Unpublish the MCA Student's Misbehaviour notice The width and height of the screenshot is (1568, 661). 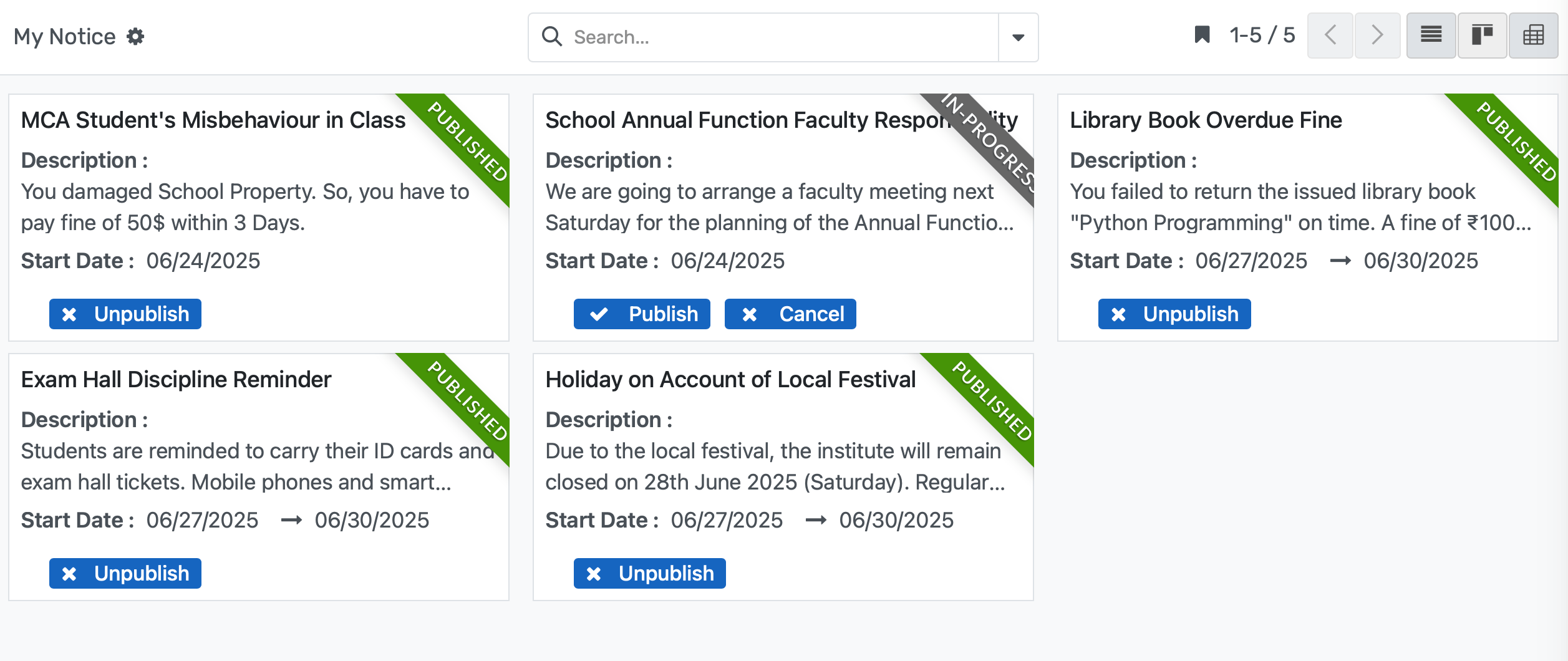pos(125,314)
